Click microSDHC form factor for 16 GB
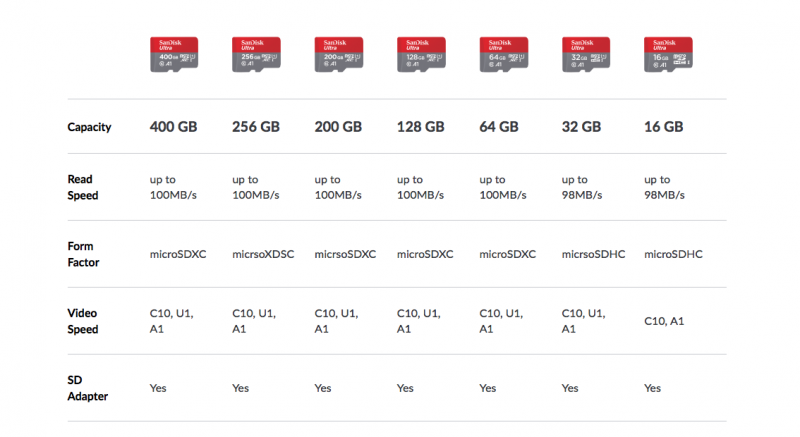 [673, 254]
